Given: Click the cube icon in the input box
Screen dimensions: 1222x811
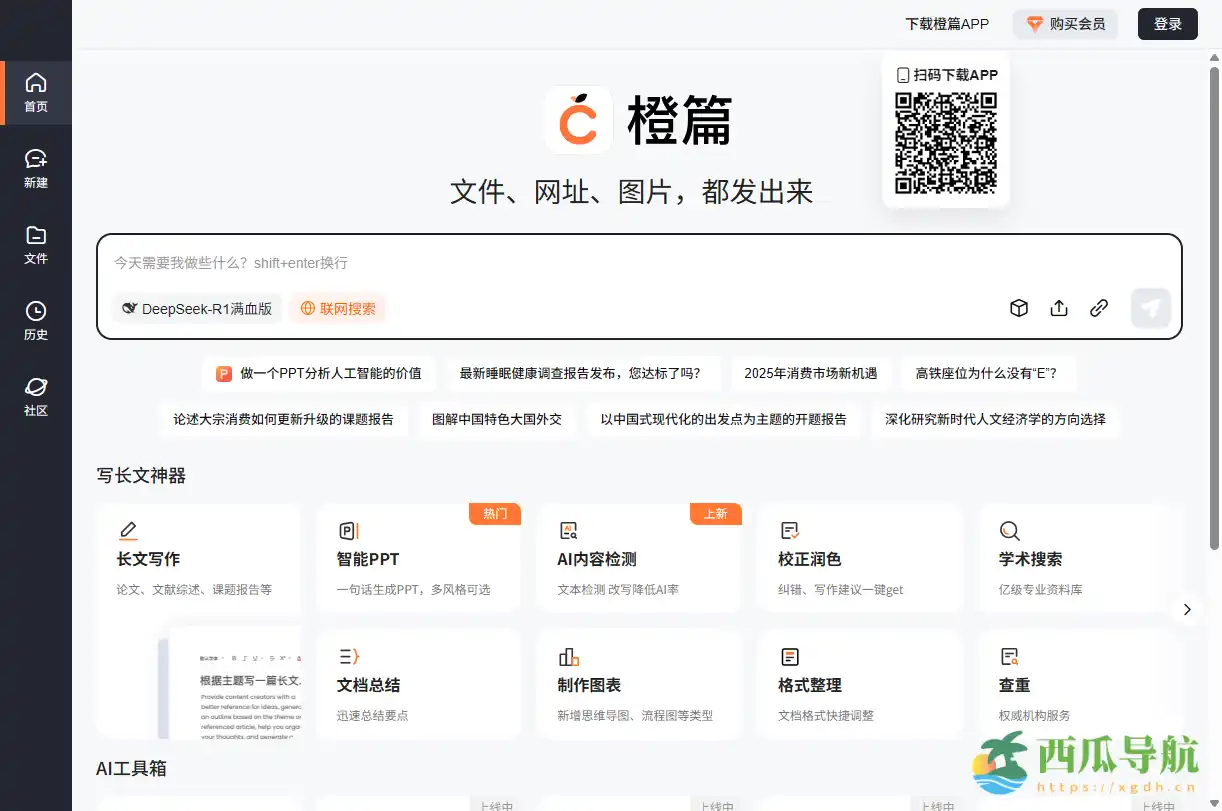Looking at the screenshot, I should point(1019,308).
